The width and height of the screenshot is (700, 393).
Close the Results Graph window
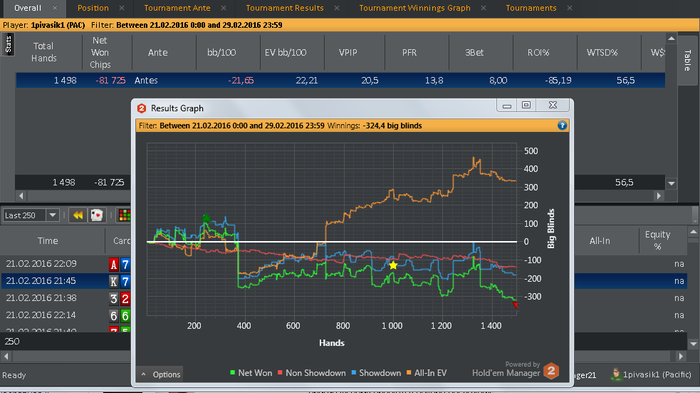click(553, 105)
